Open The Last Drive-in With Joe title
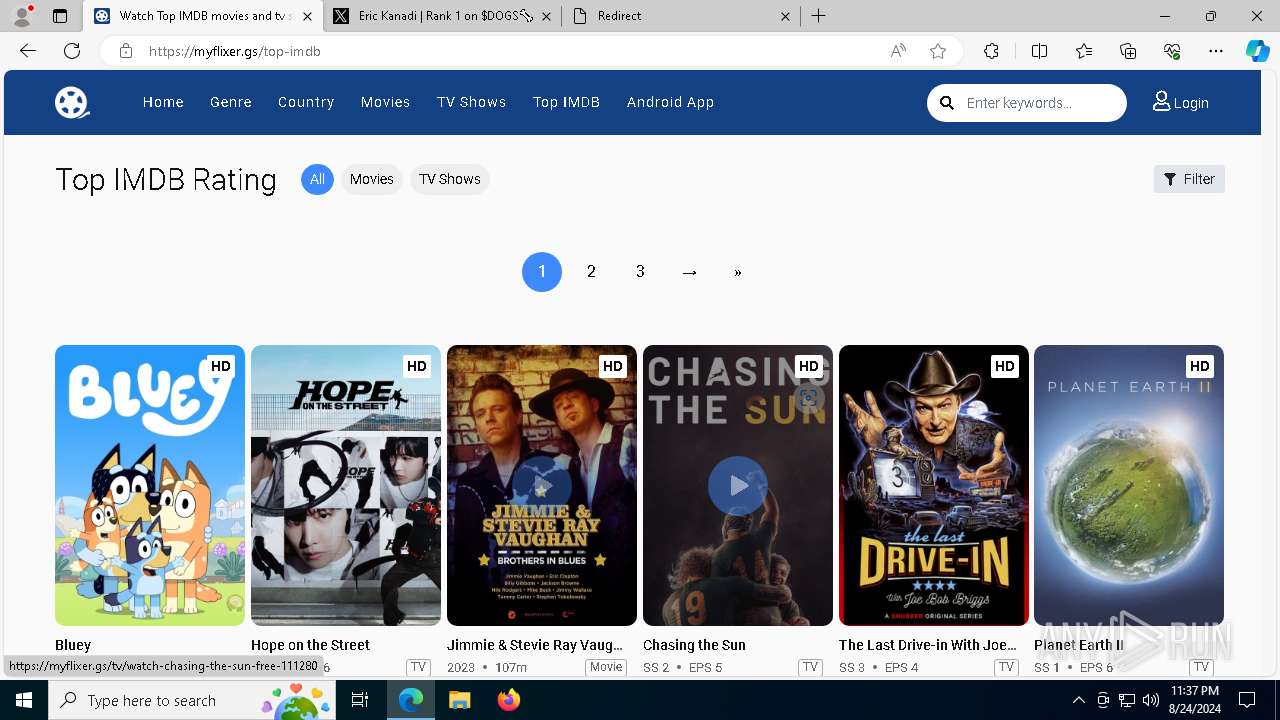This screenshot has height=720, width=1280. click(928, 645)
